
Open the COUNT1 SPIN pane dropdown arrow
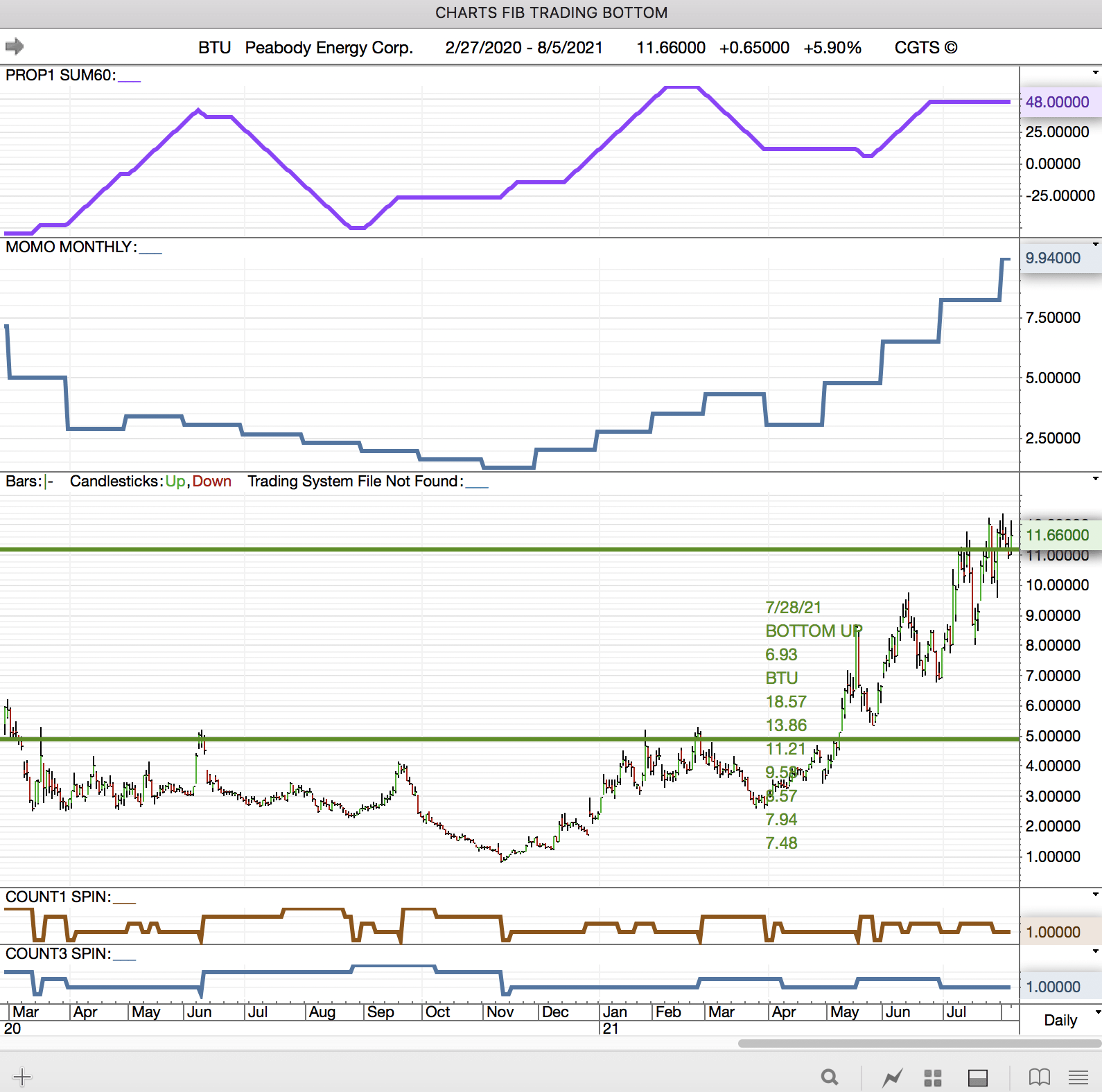pos(1096,895)
